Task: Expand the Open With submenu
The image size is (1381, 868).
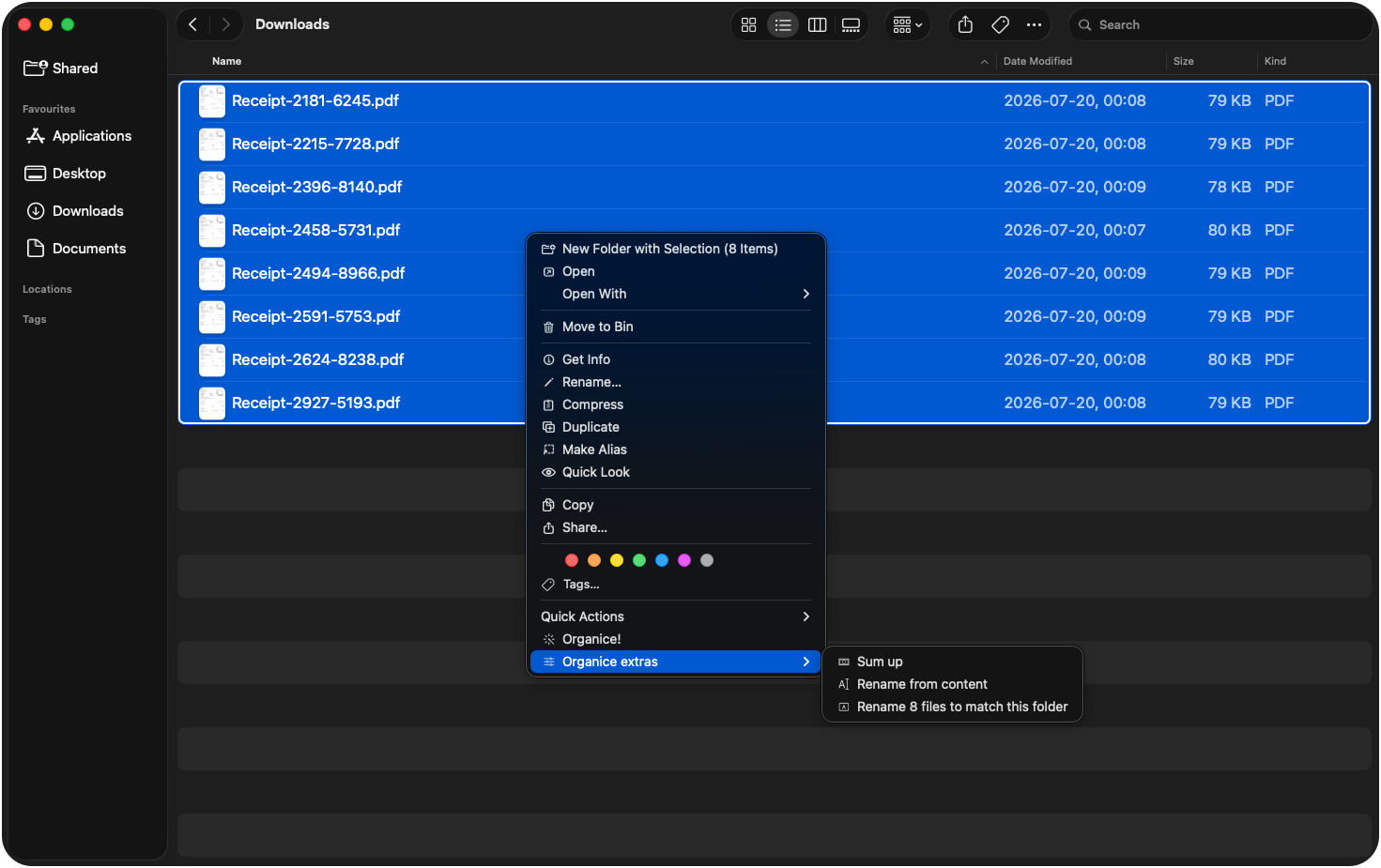Action: 676,294
